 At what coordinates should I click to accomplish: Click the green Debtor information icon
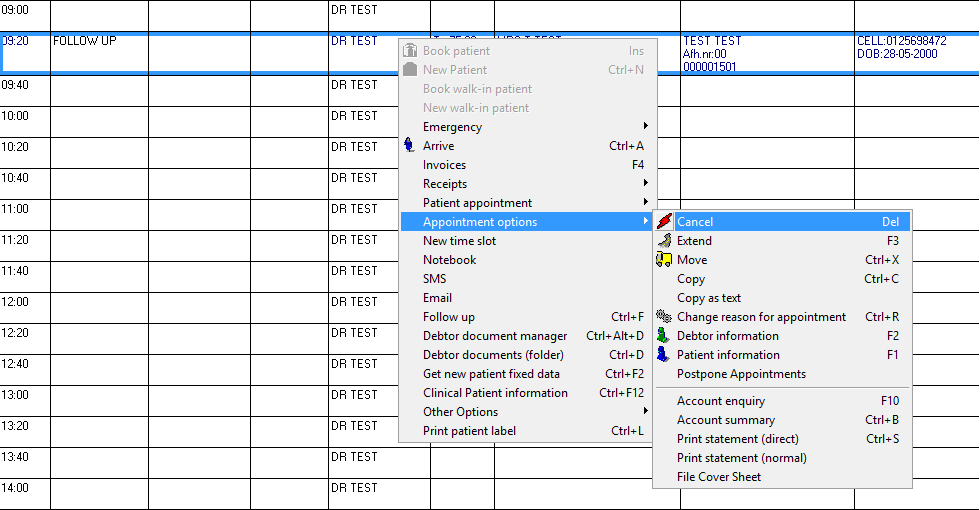[664, 336]
